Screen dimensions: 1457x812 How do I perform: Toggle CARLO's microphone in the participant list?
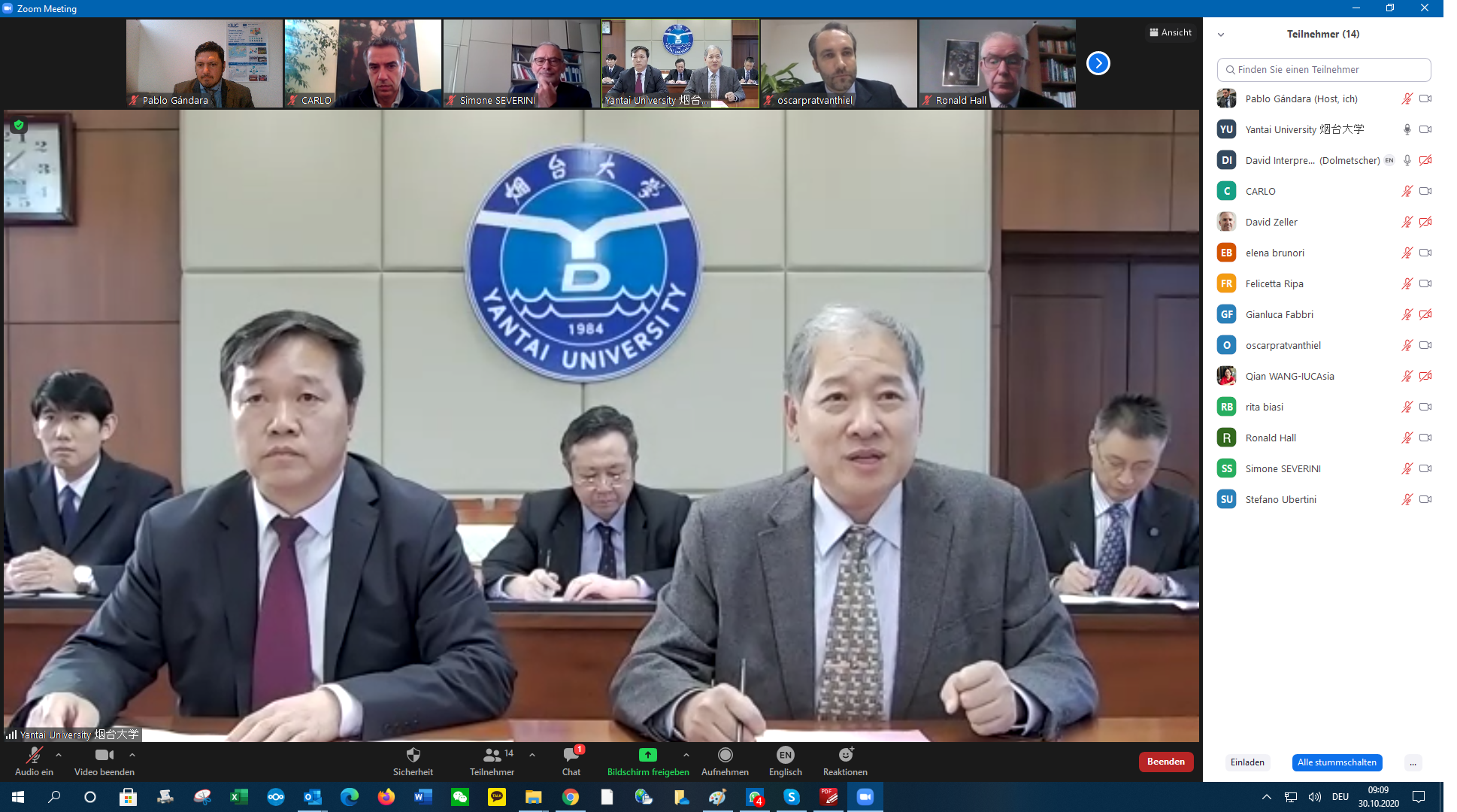pyautogui.click(x=1407, y=191)
